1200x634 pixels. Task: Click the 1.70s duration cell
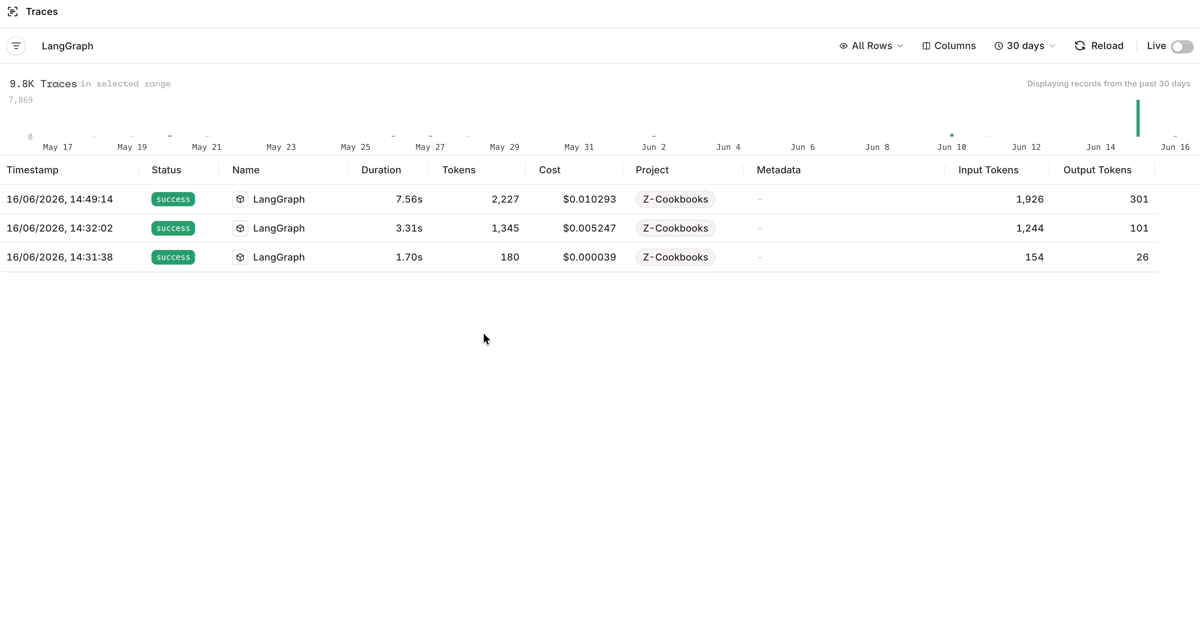[x=409, y=257]
